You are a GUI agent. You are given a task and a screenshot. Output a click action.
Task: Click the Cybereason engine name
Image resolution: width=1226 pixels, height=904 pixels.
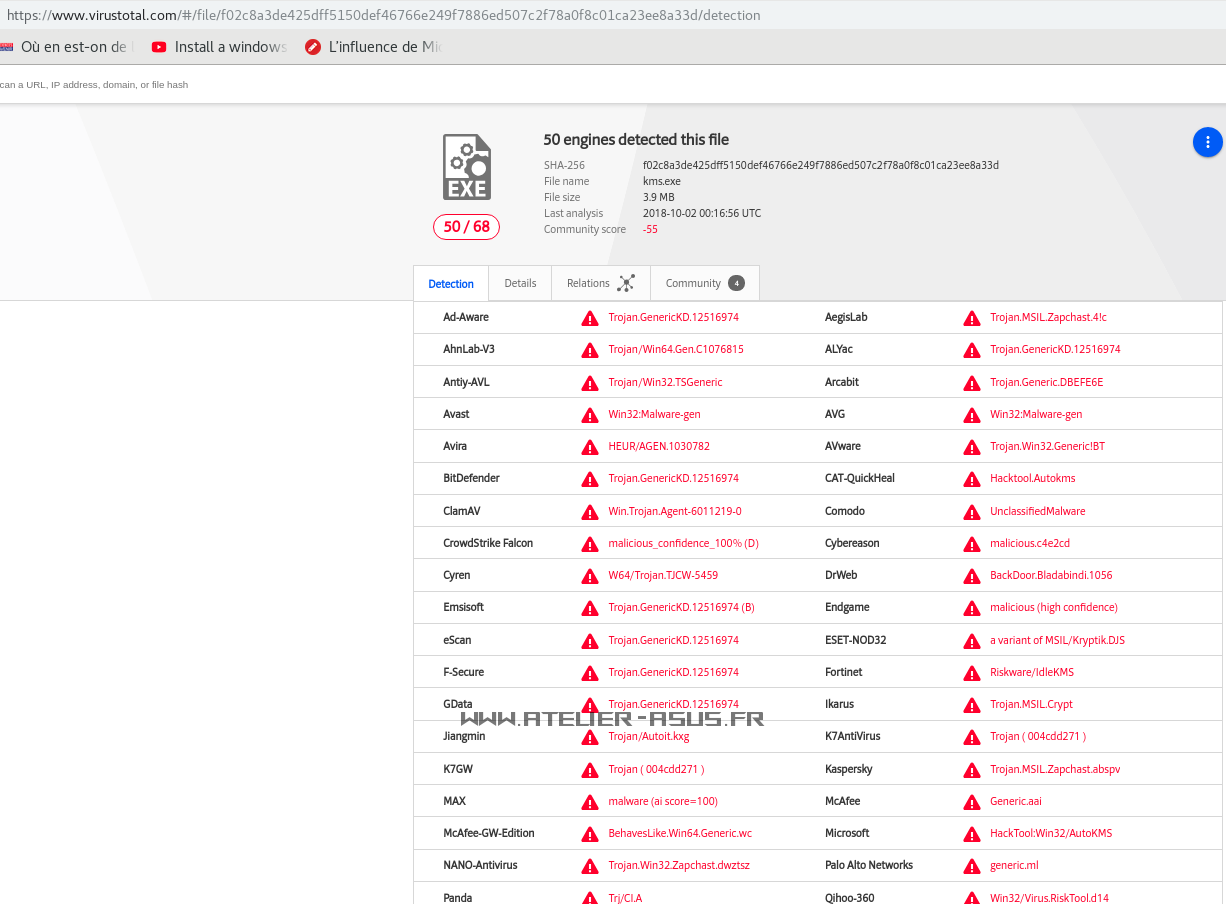tap(852, 543)
